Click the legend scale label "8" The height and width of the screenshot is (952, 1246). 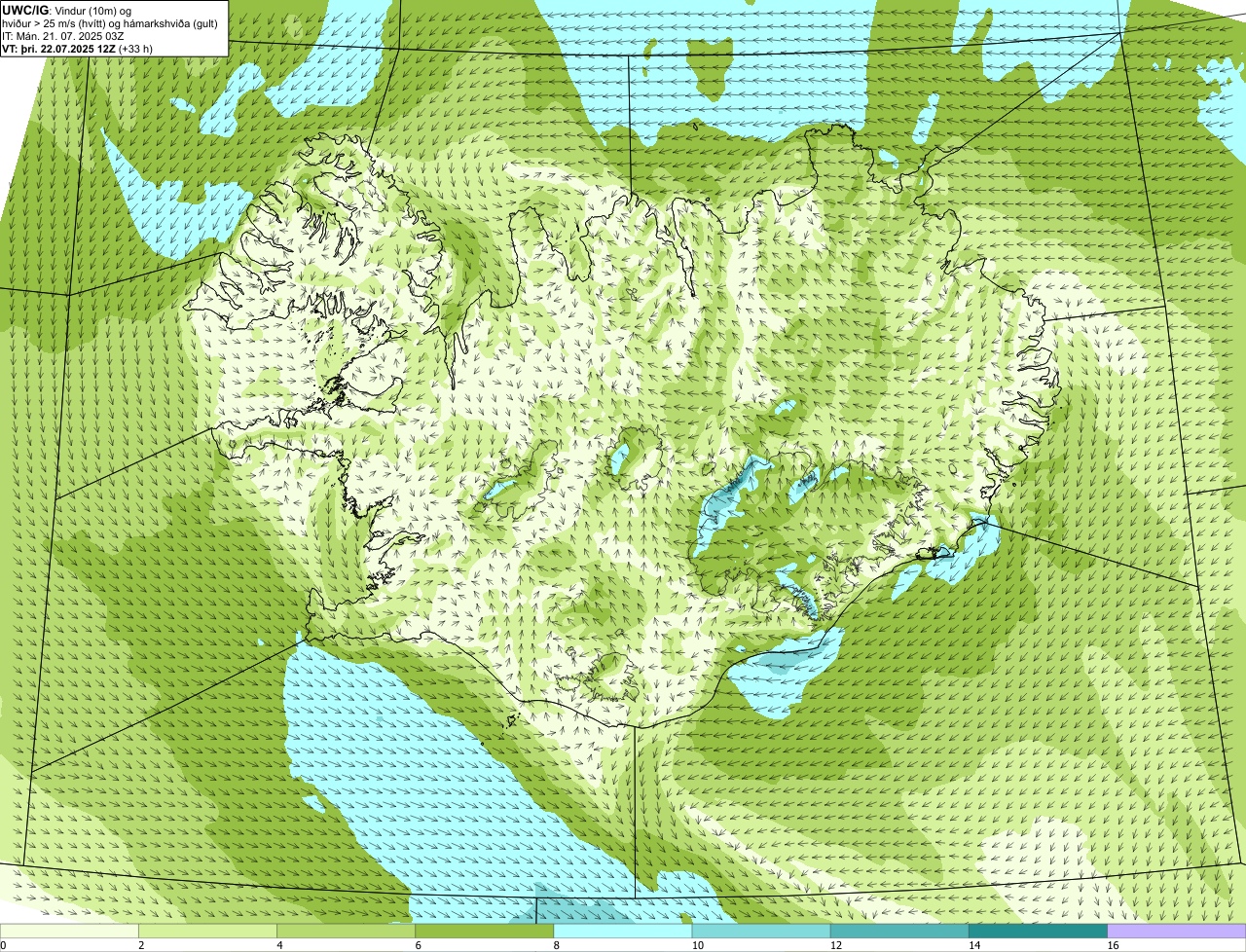556,945
